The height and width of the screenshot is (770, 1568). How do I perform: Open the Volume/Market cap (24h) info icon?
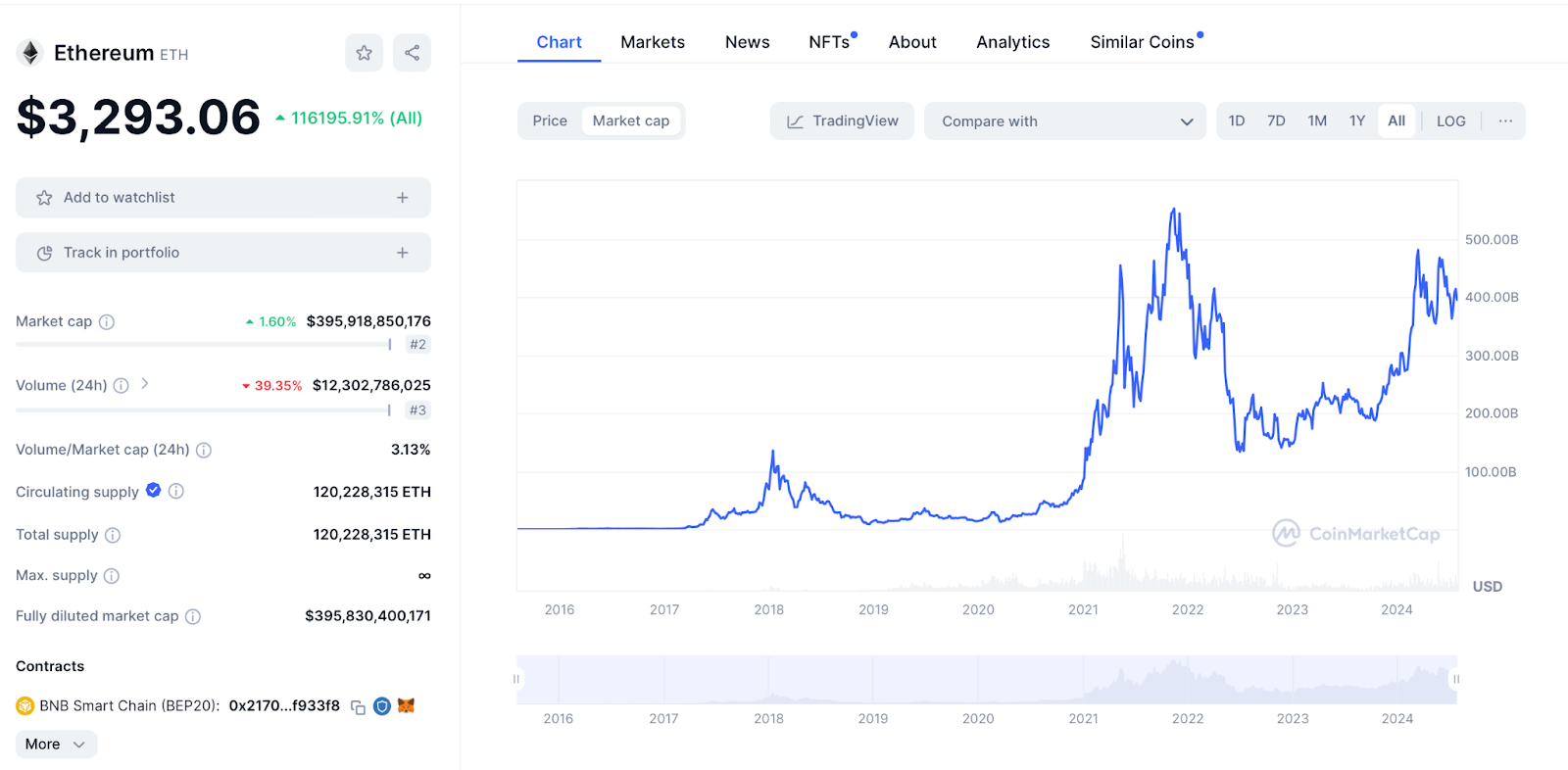(x=204, y=451)
